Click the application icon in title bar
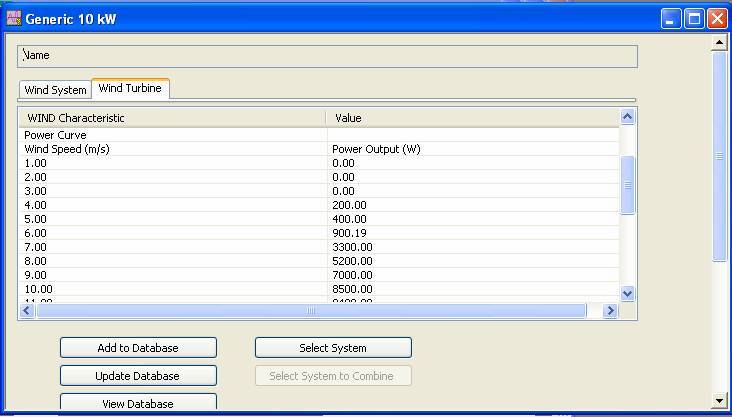The image size is (732, 417). (x=13, y=18)
